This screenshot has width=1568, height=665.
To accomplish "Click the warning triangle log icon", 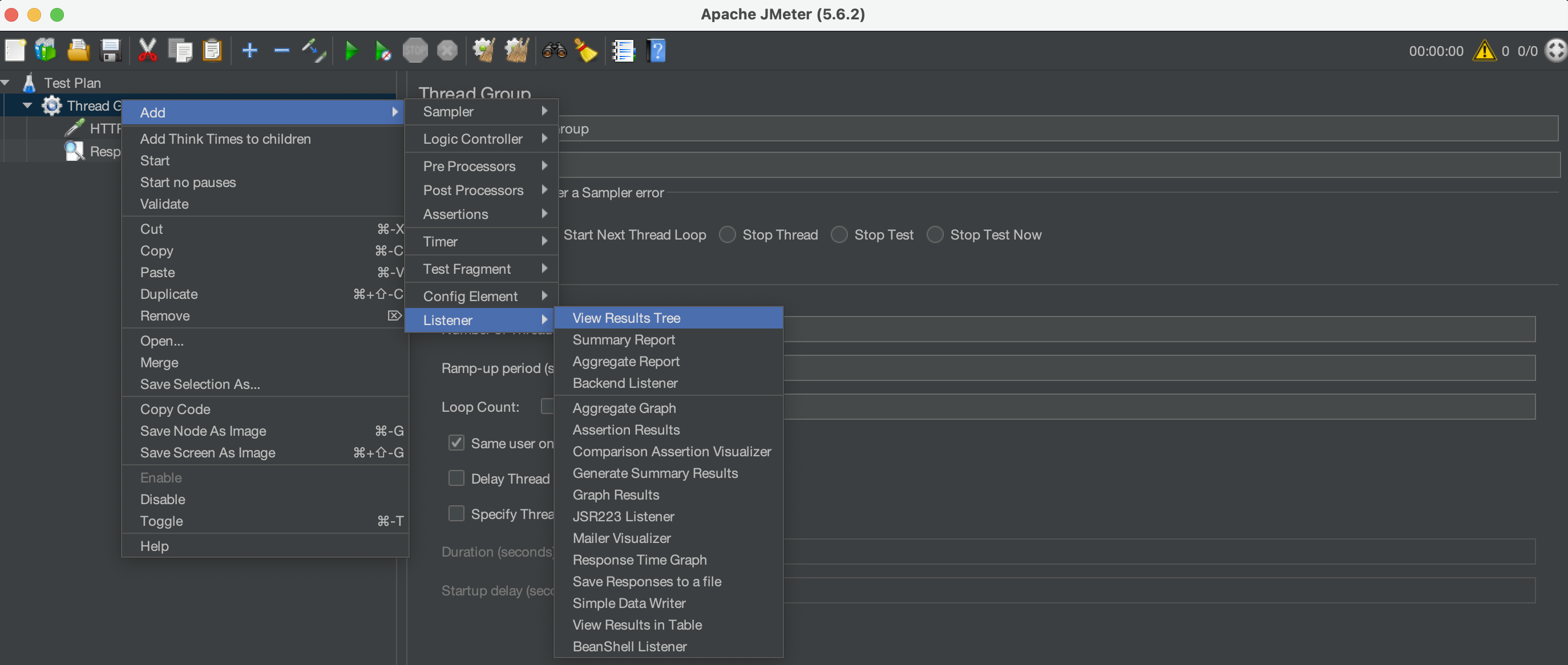I will point(1484,51).
